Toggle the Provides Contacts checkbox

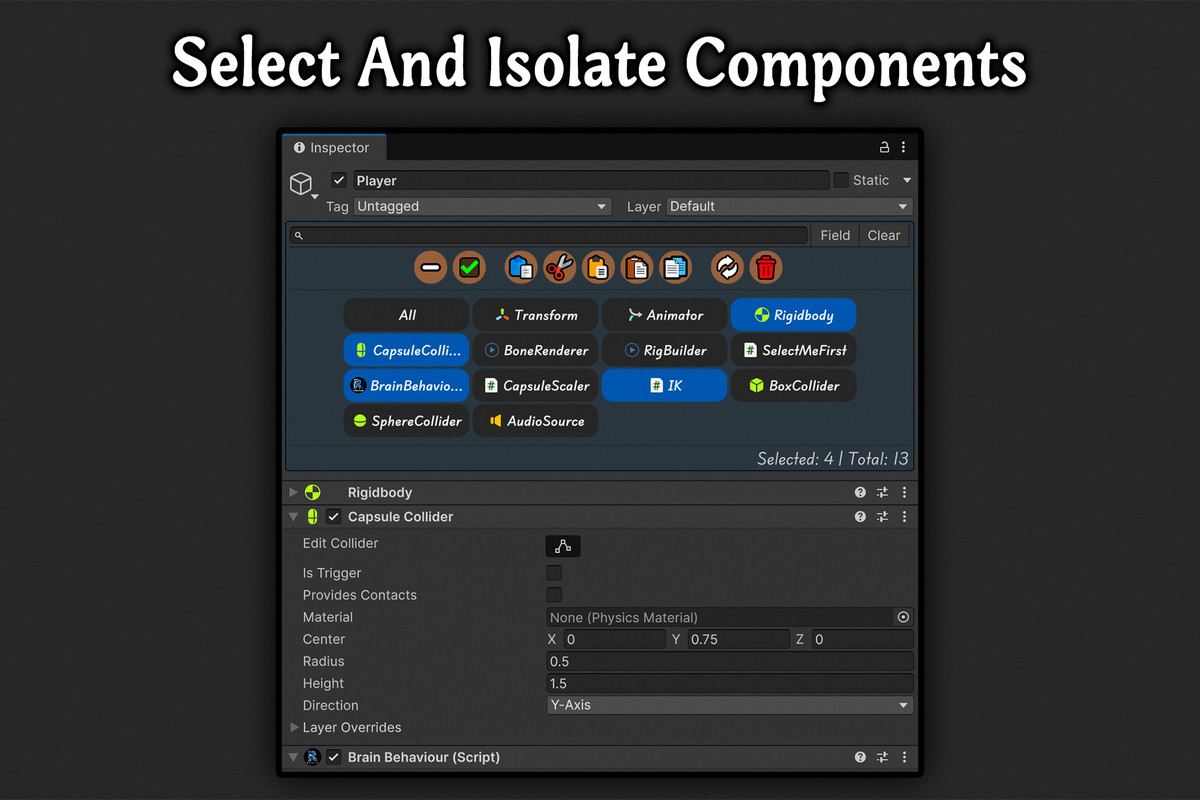[x=555, y=595]
